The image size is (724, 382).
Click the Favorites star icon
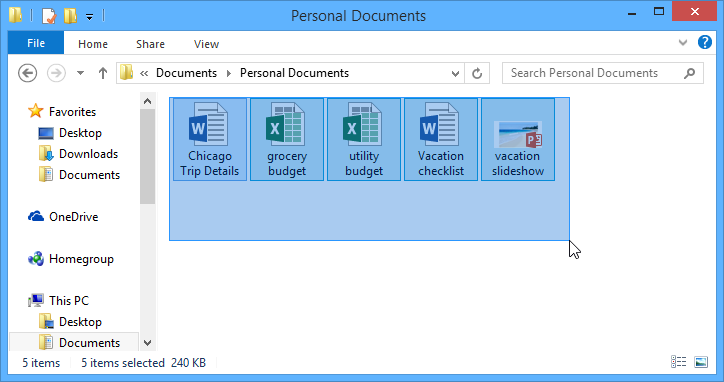36,111
